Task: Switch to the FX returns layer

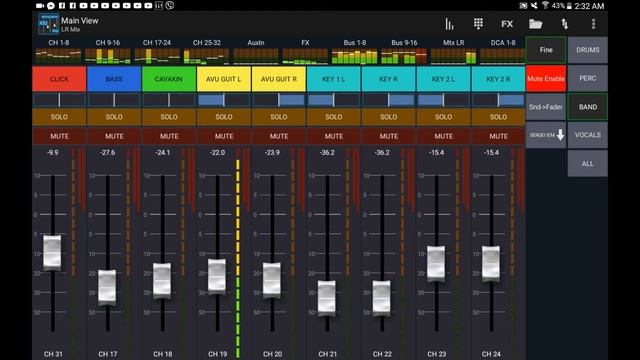Action: (305, 51)
